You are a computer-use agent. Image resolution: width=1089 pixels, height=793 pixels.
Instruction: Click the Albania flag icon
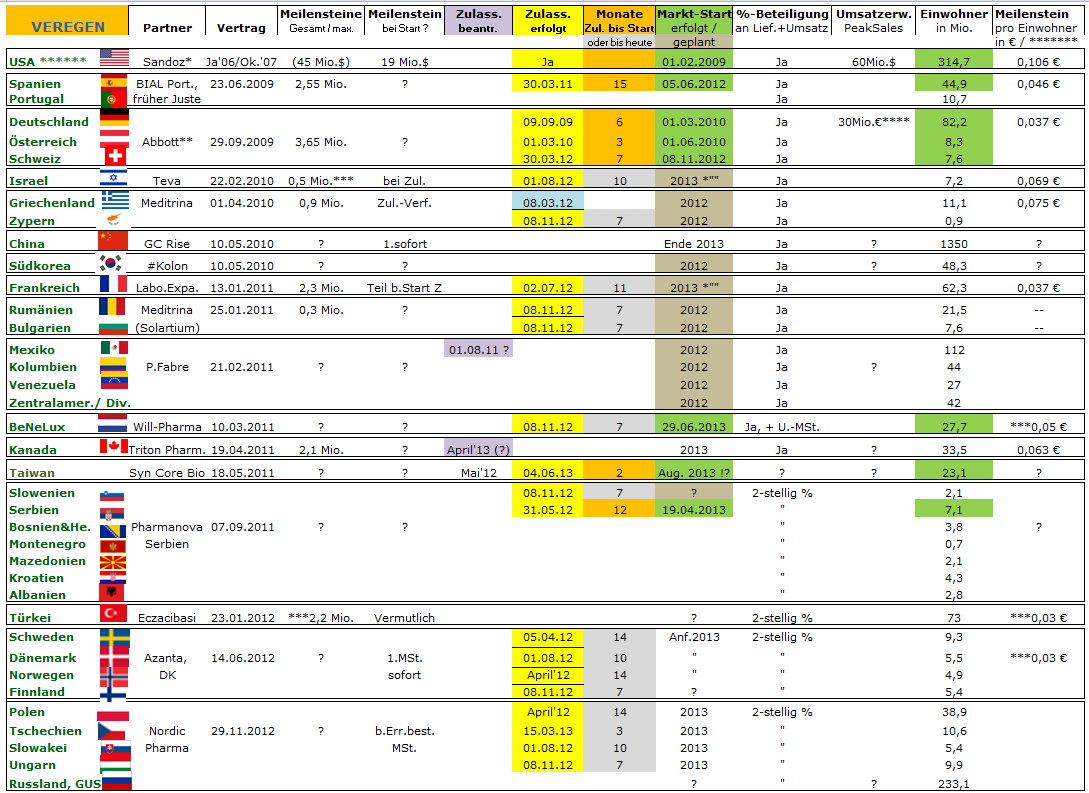[x=113, y=592]
